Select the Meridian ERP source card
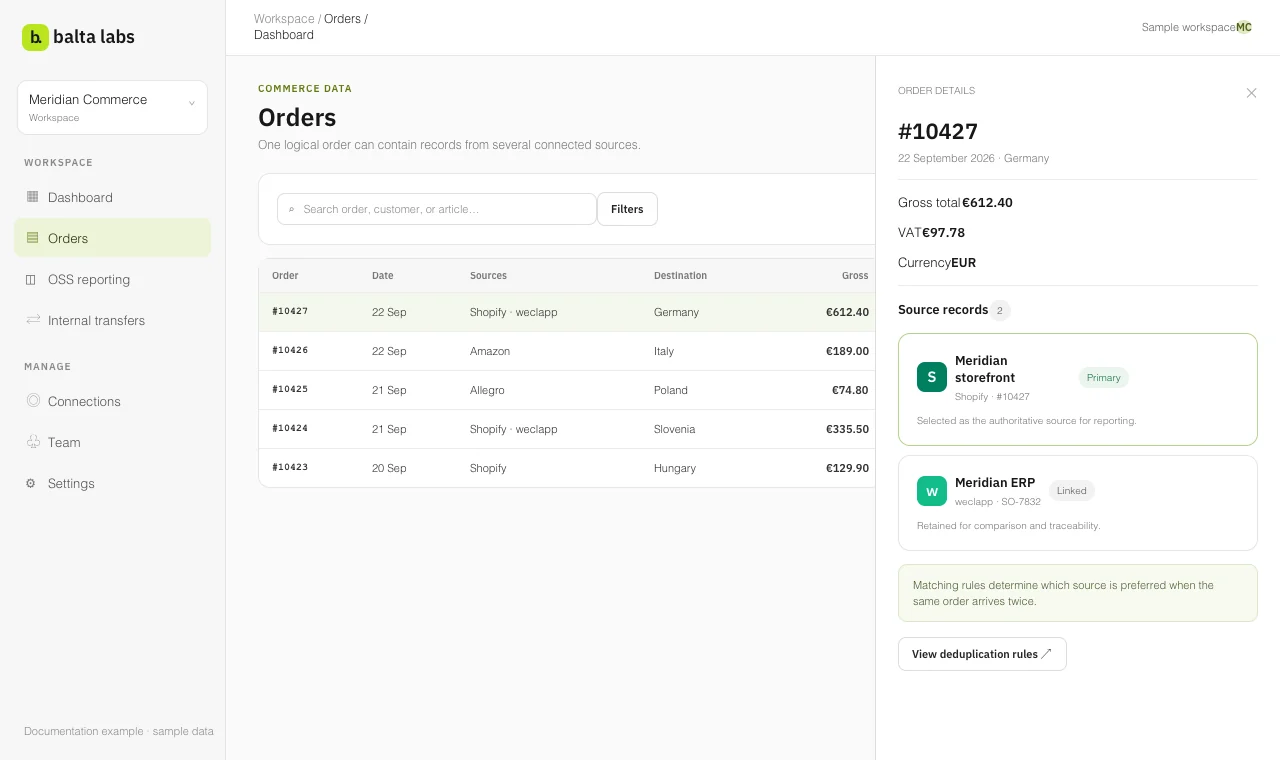Viewport: 1280px width, 760px height. [1078, 503]
